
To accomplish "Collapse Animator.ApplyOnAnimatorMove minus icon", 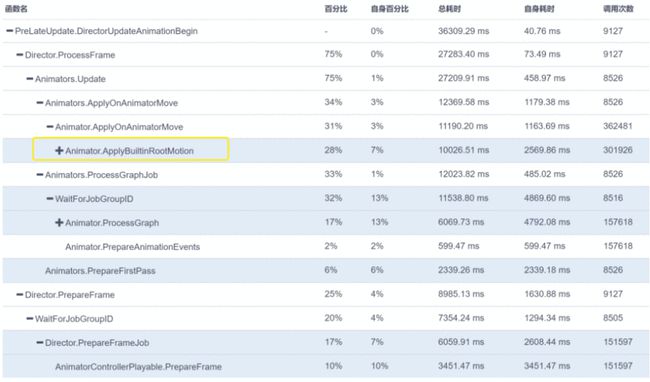I will click(50, 127).
